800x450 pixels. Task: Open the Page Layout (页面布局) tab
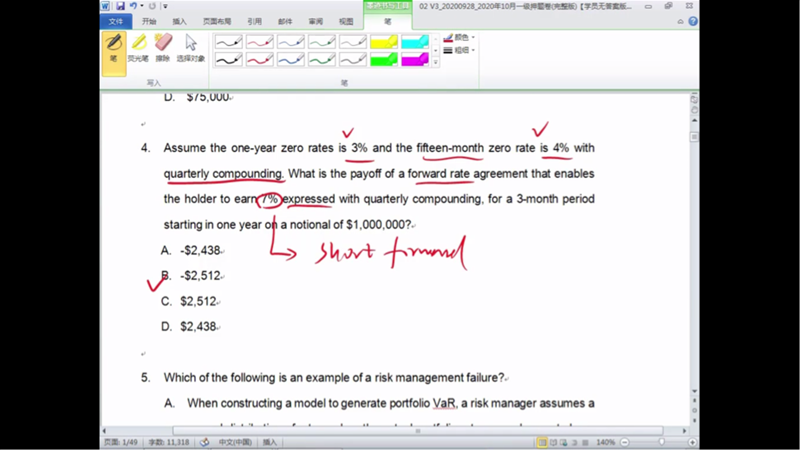[x=217, y=21]
